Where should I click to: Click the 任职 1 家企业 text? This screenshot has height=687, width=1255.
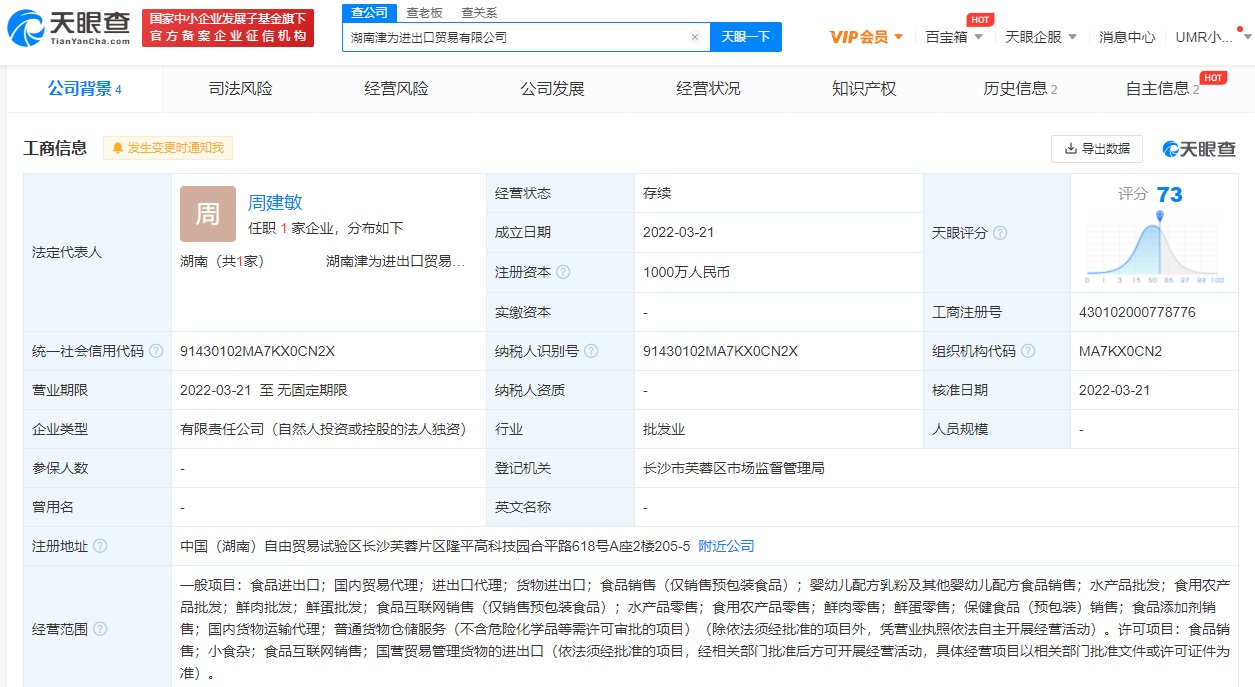326,228
